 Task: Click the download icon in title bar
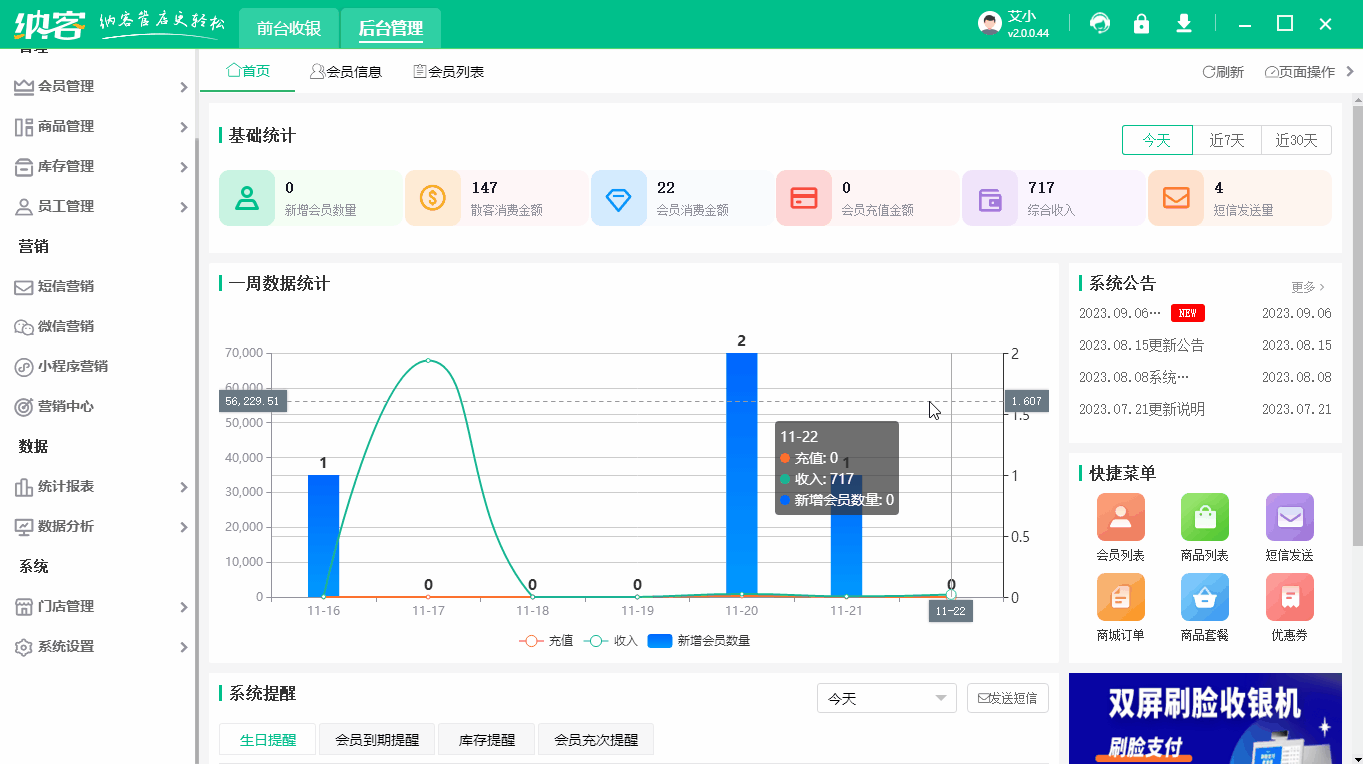click(x=1183, y=23)
